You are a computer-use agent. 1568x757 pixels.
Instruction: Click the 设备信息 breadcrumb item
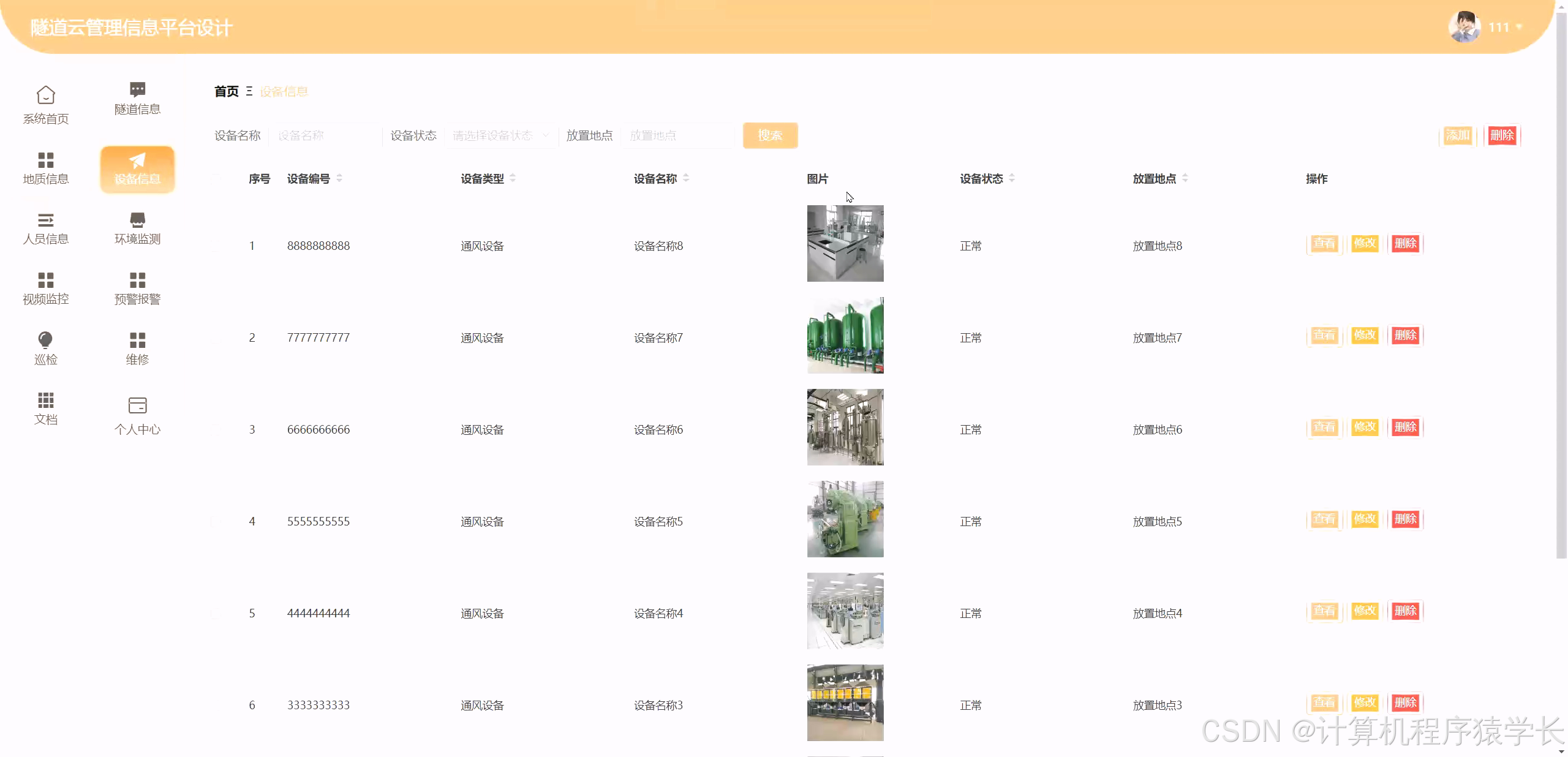pyautogui.click(x=284, y=91)
